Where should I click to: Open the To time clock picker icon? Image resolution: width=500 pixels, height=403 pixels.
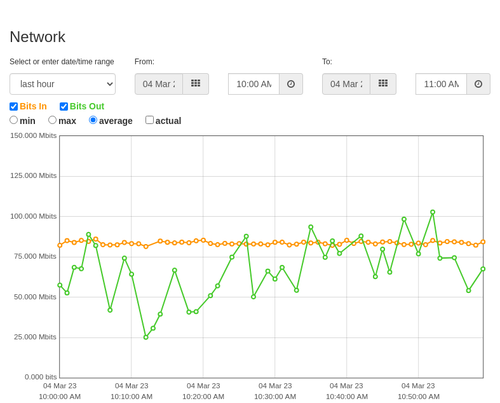[x=478, y=84]
